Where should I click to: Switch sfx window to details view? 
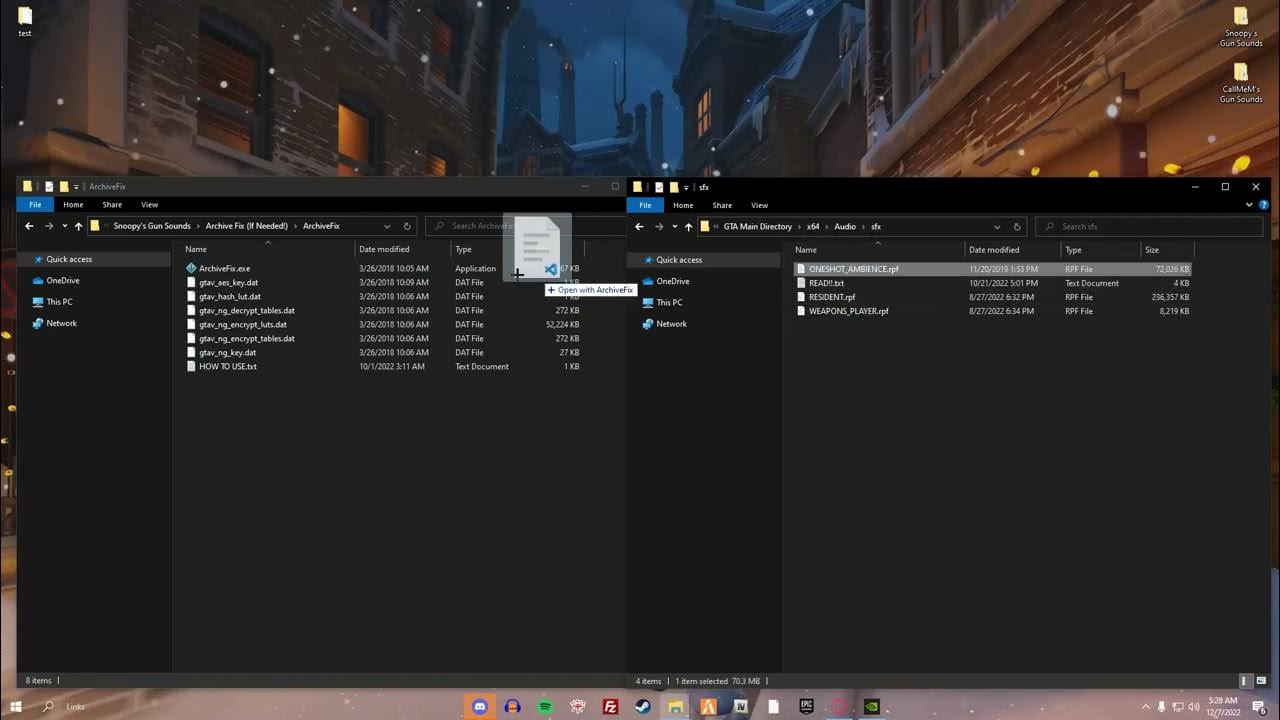coord(1244,680)
